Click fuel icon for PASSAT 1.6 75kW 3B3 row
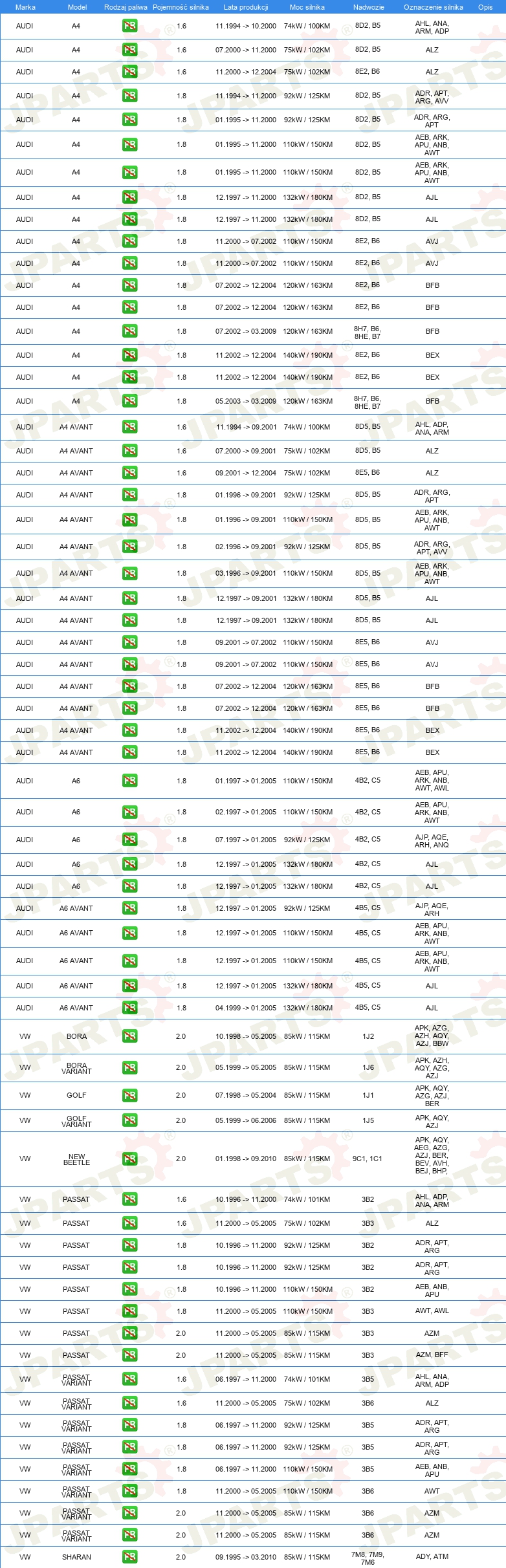The width and height of the screenshot is (506, 1568). pos(129,1223)
